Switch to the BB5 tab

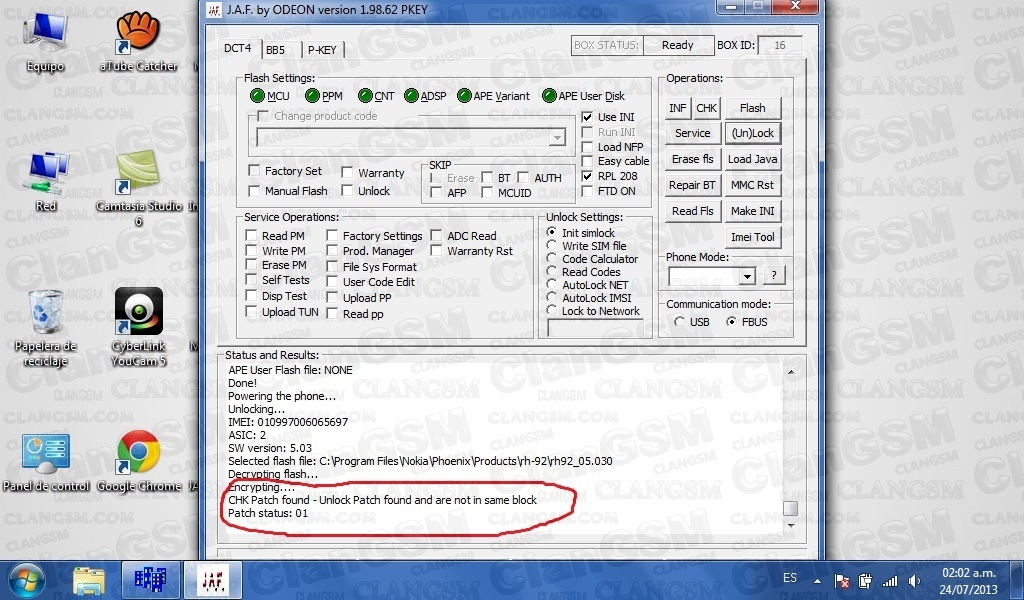(275, 50)
